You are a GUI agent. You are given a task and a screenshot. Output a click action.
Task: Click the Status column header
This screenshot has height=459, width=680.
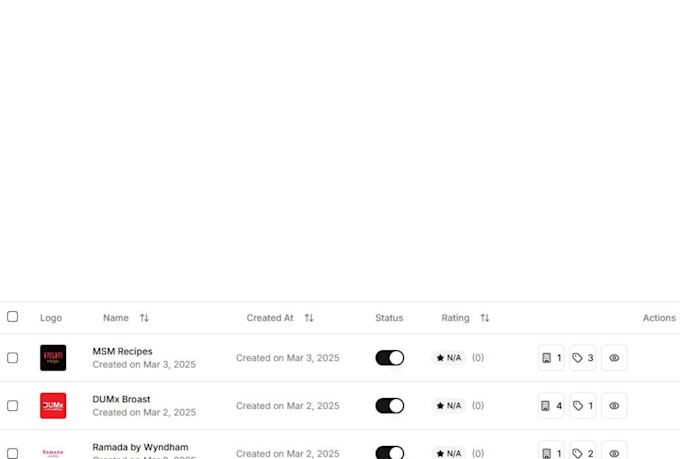coord(389,318)
